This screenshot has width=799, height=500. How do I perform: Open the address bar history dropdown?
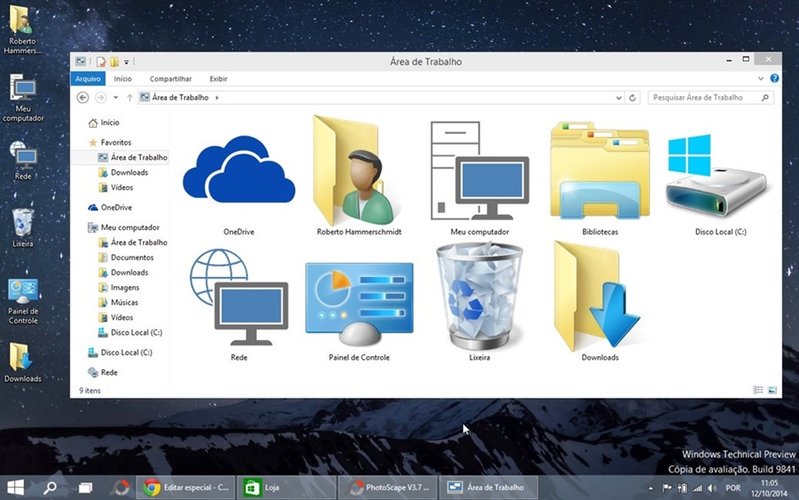pyautogui.click(x=619, y=97)
